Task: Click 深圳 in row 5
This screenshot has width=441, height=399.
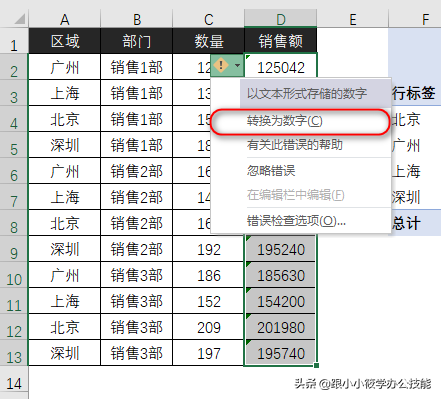Action: [65, 145]
